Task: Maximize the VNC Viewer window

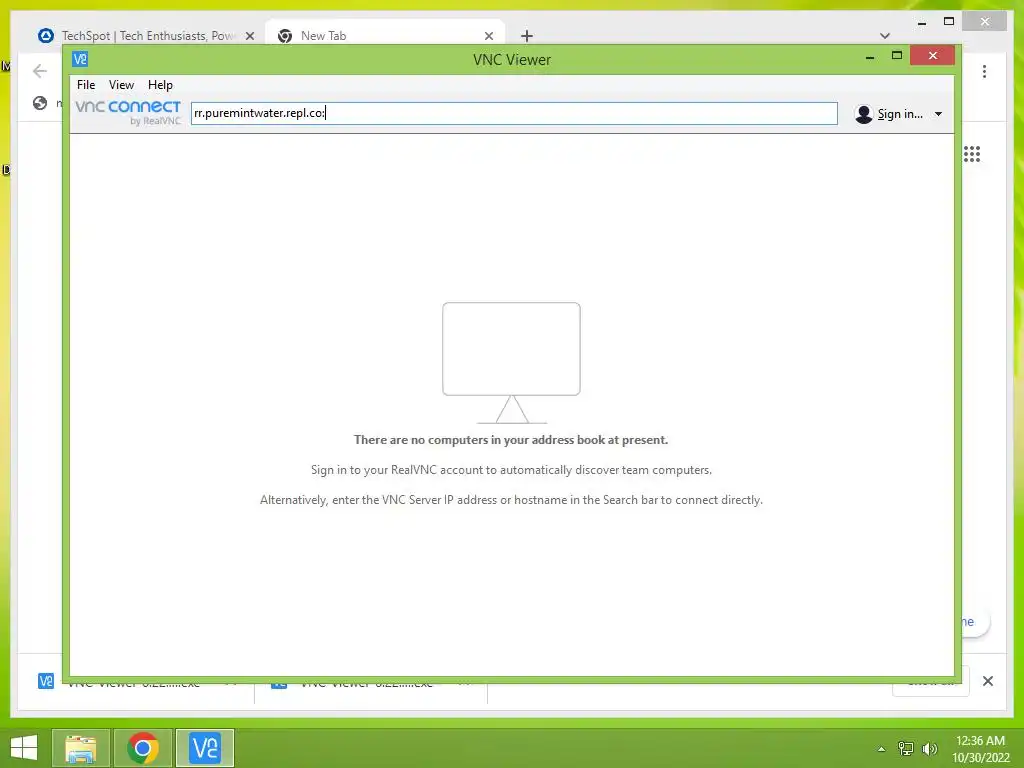Action: (897, 56)
